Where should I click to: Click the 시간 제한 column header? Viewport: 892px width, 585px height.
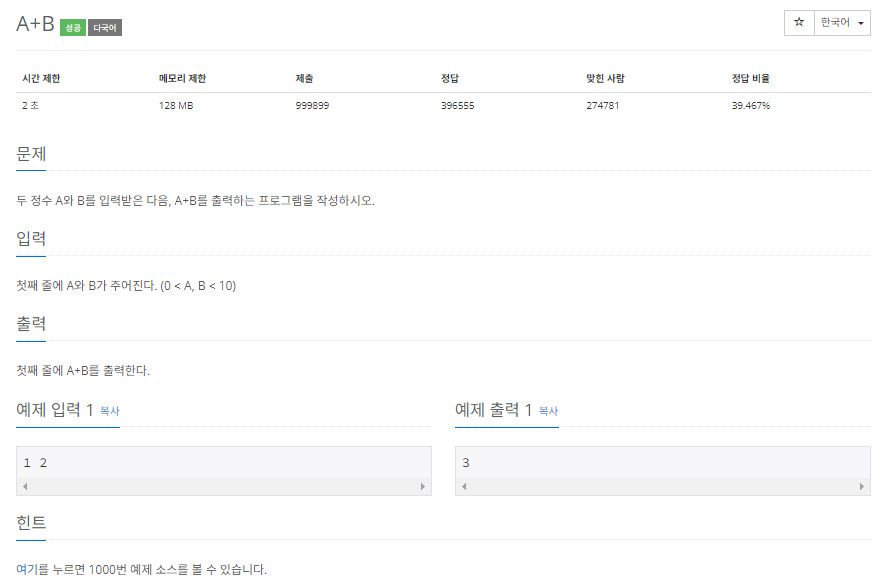coord(41,79)
